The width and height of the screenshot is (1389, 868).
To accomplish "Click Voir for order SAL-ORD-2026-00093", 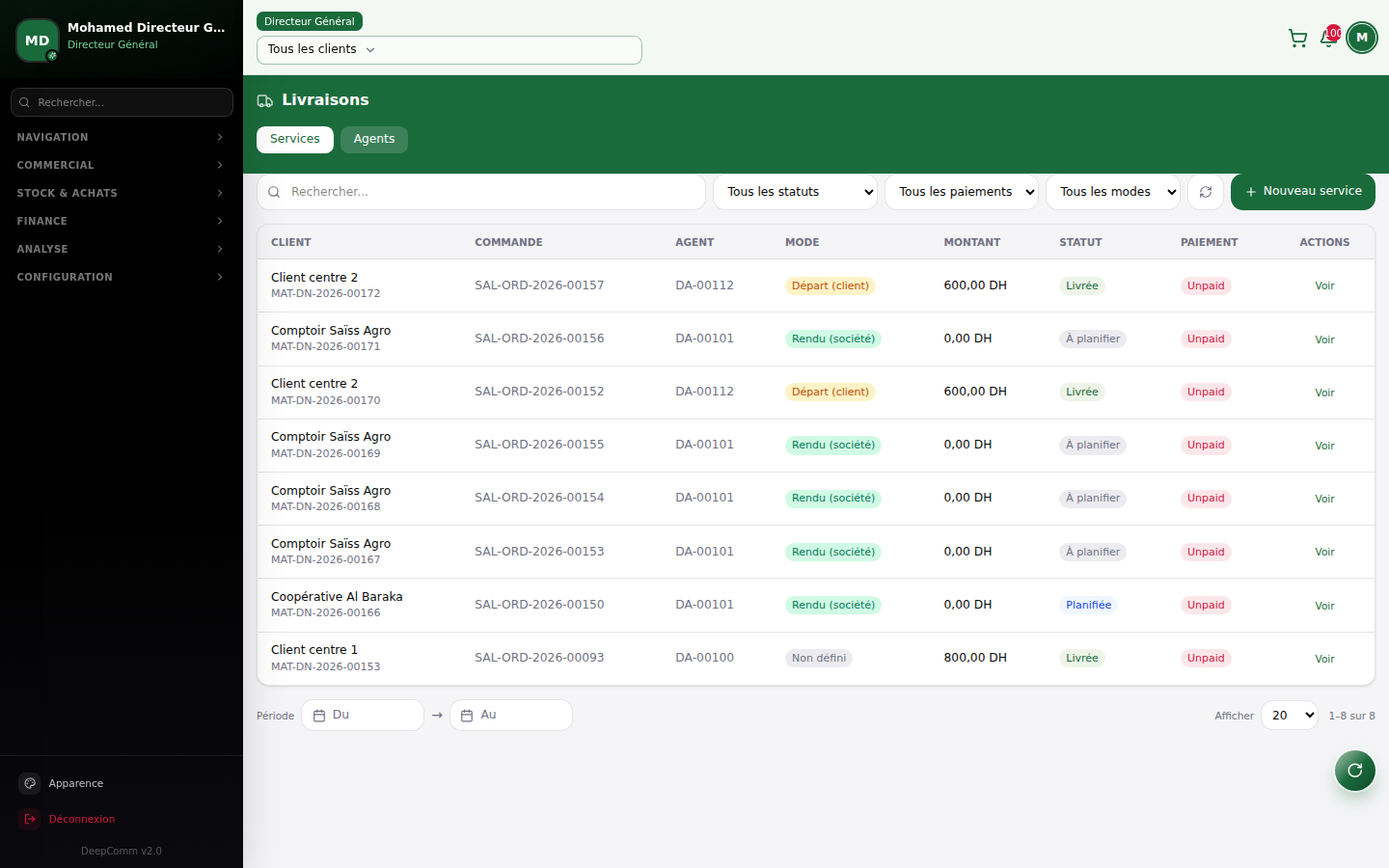I will coord(1324,659).
